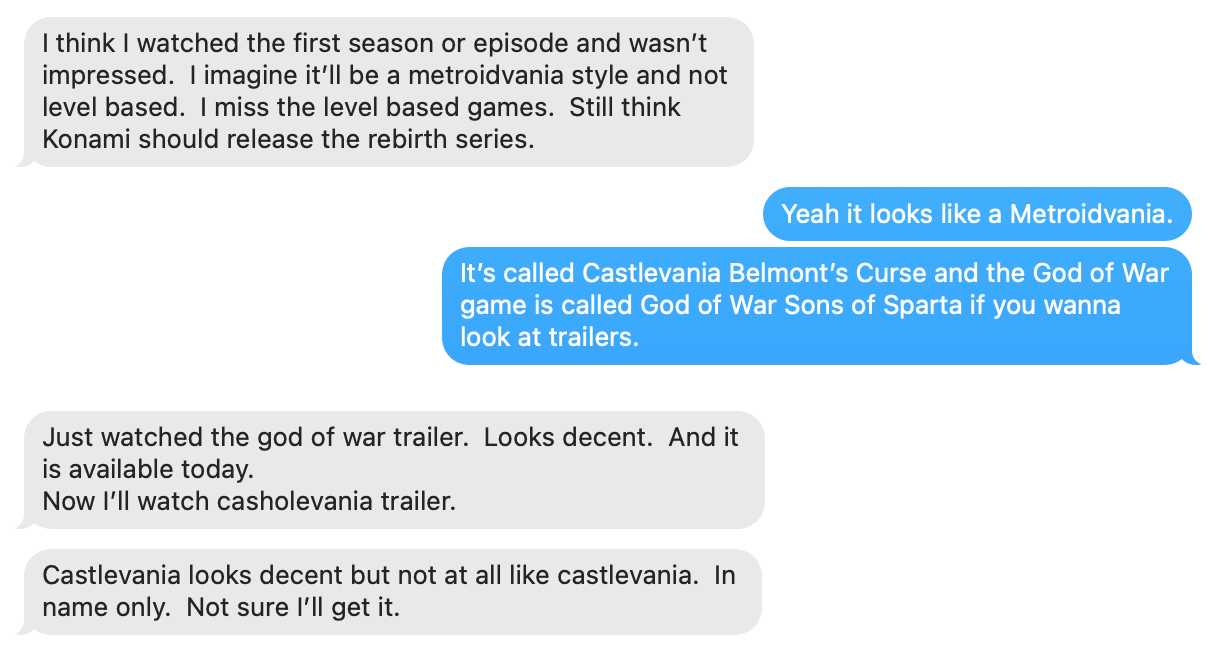Select the 'Yeah it looks like a Metroidvania' bubble
The width and height of the screenshot is (1210, 652).
[977, 214]
